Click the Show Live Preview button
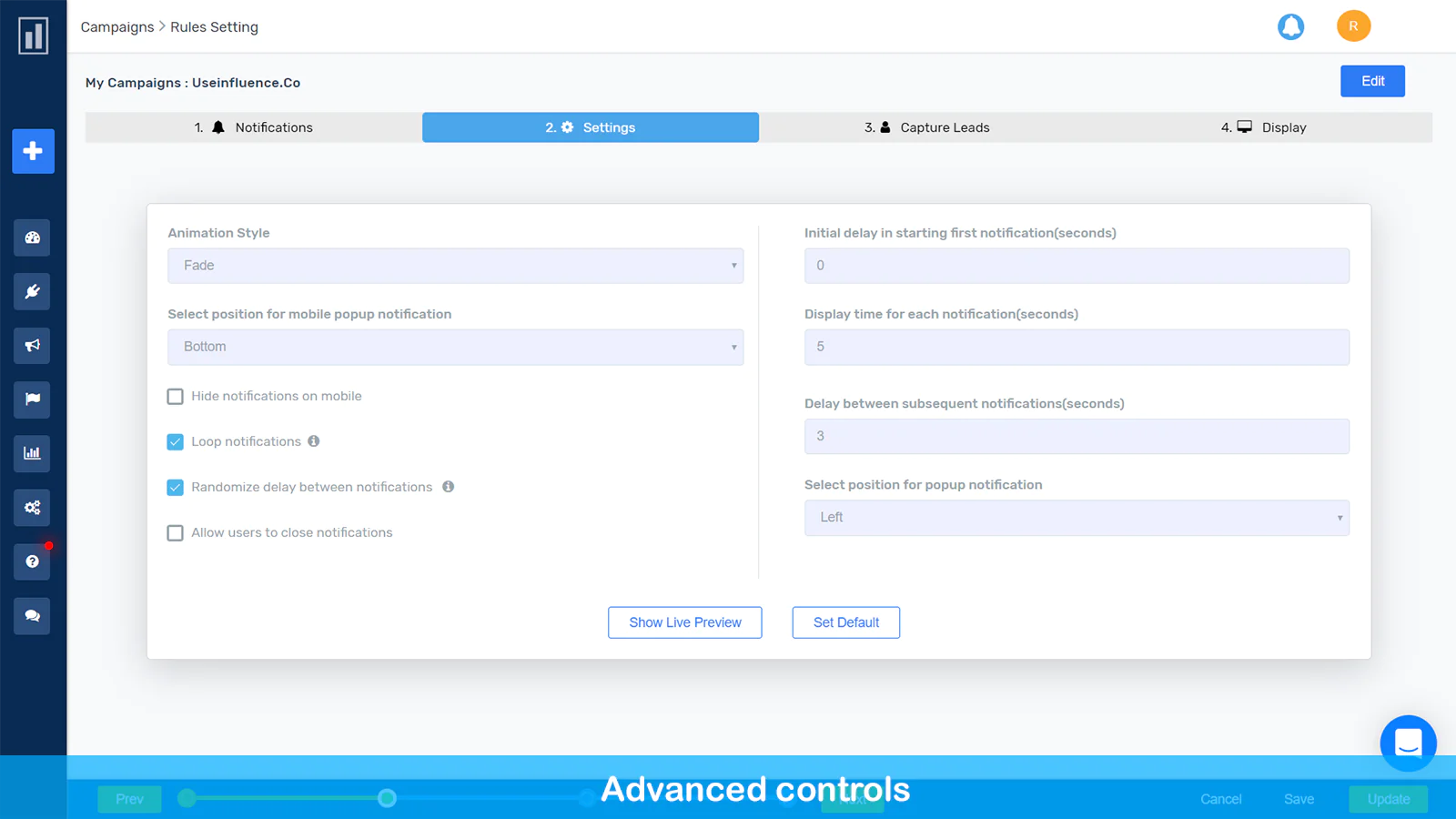This screenshot has width=1456, height=819. click(x=684, y=622)
